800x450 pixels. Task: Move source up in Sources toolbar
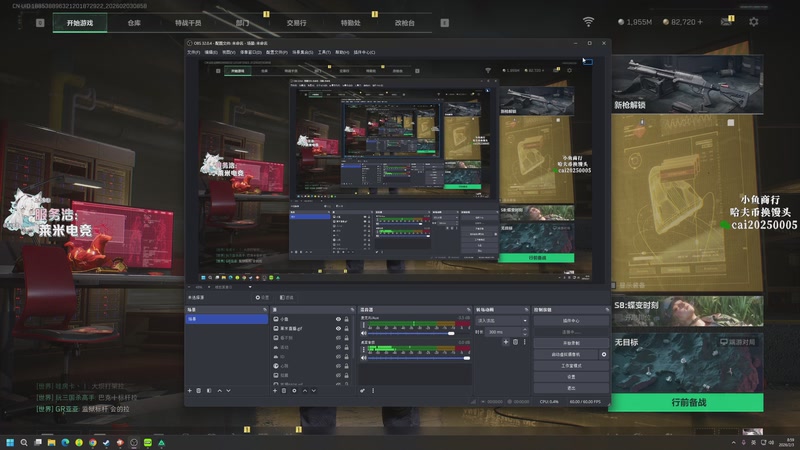tap(305, 391)
